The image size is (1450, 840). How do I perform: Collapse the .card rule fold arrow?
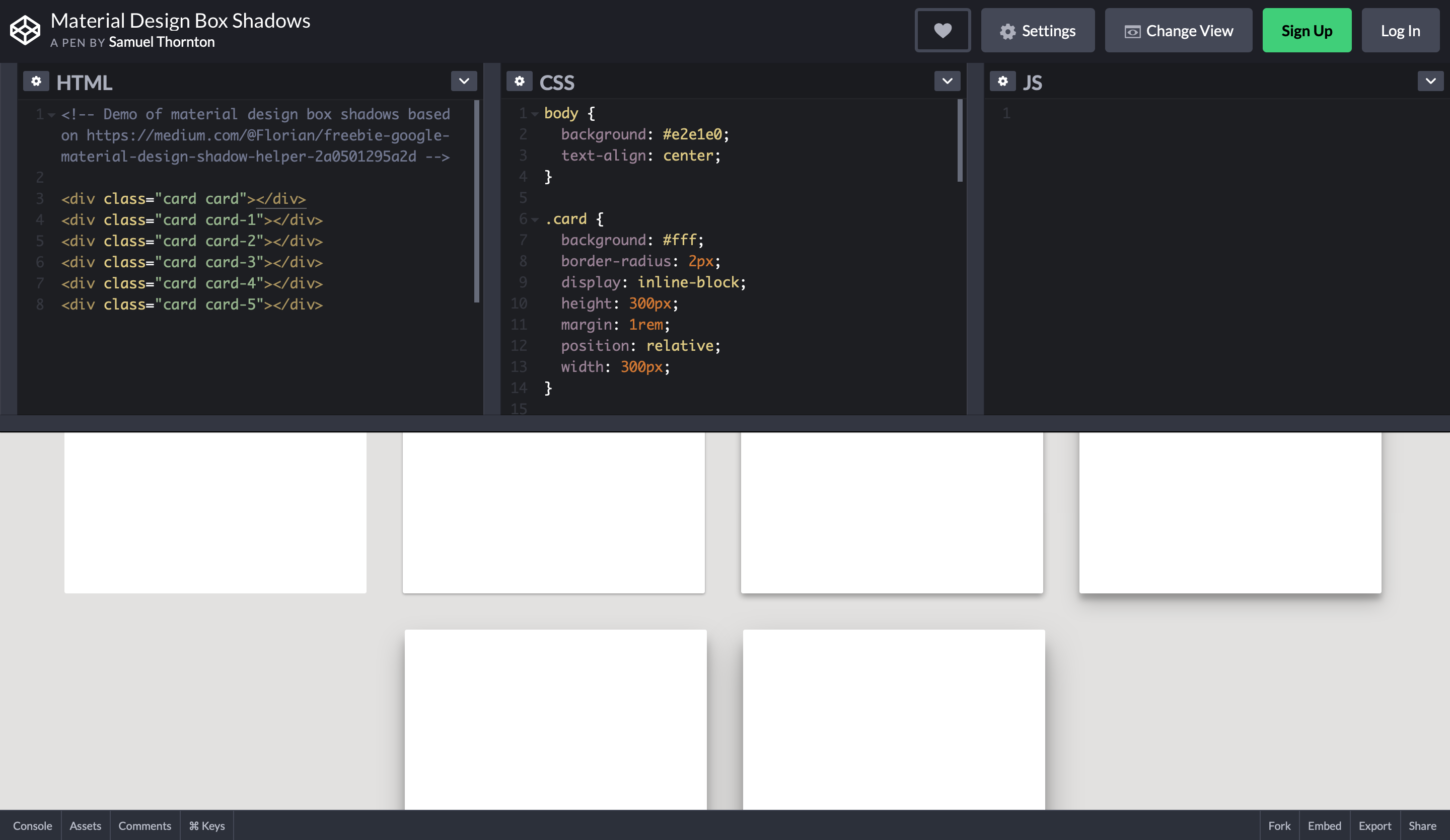click(x=535, y=219)
